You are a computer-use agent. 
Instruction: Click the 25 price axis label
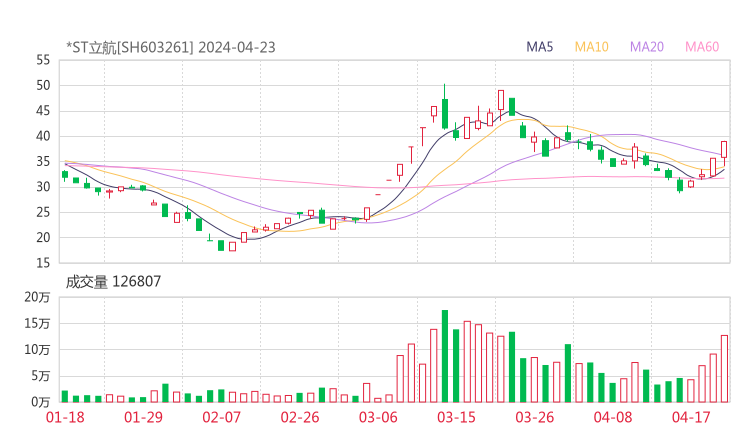[x=43, y=212]
